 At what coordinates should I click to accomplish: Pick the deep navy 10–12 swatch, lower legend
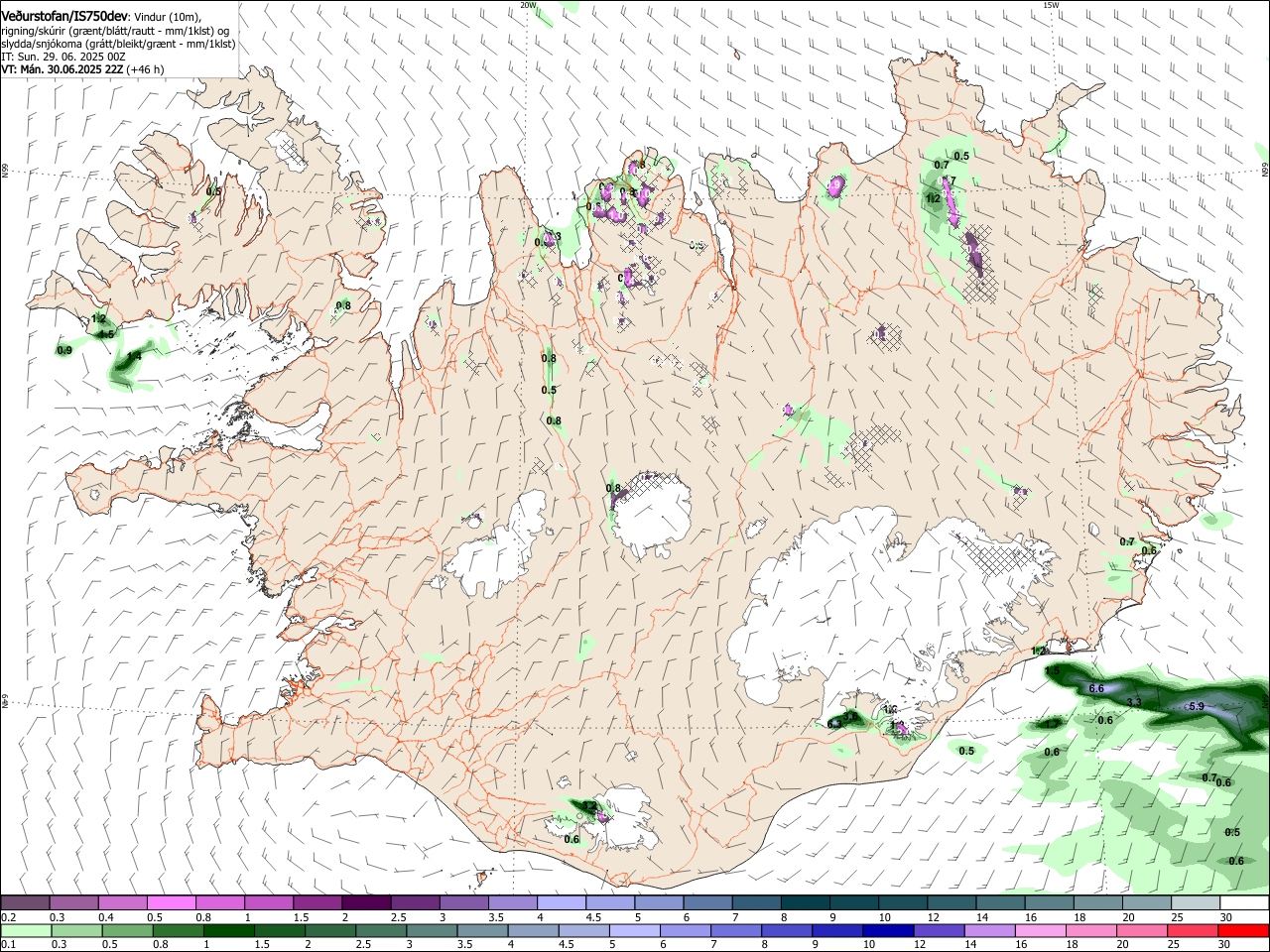click(888, 931)
